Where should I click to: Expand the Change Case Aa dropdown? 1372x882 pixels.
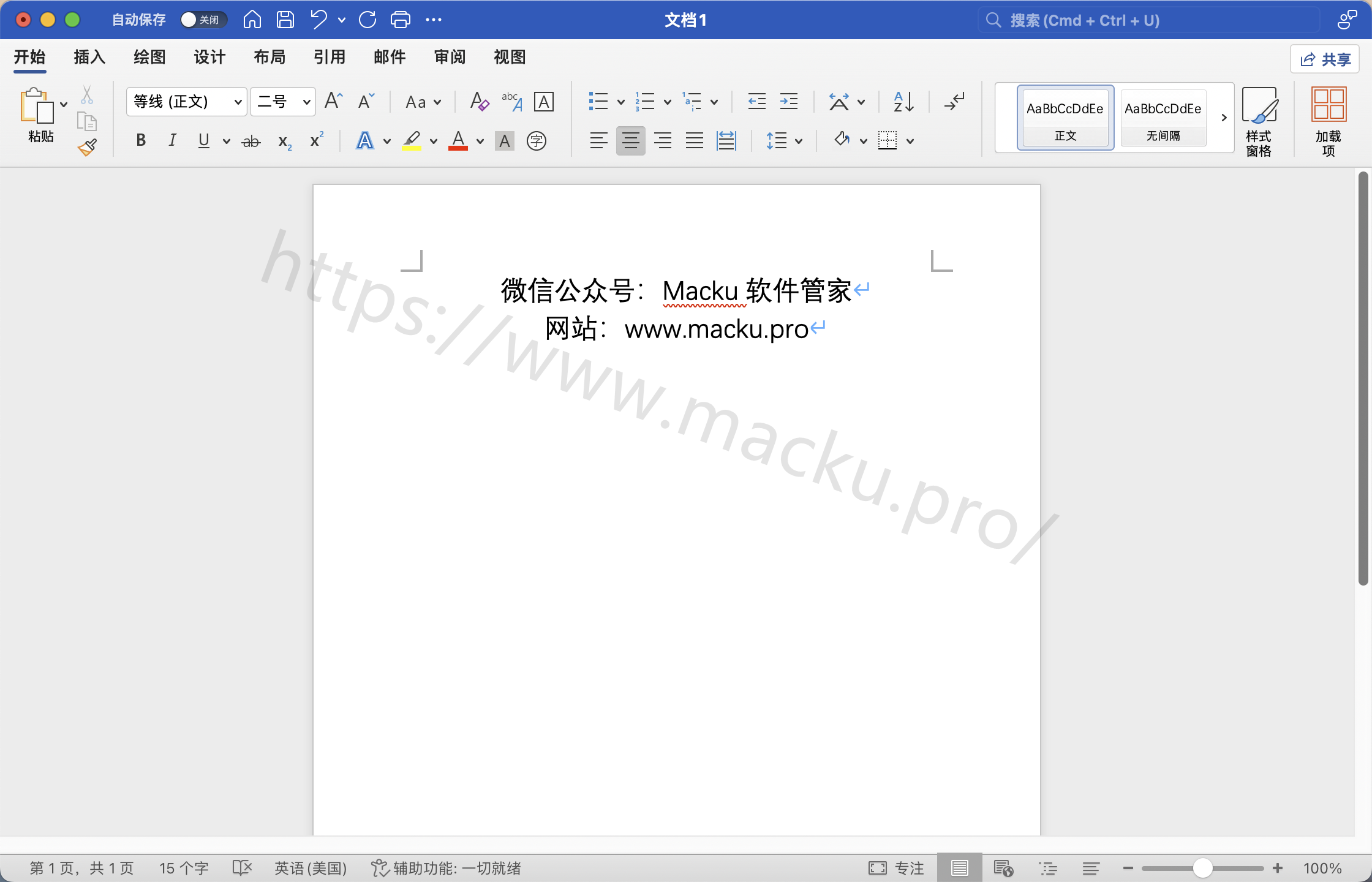(x=437, y=102)
